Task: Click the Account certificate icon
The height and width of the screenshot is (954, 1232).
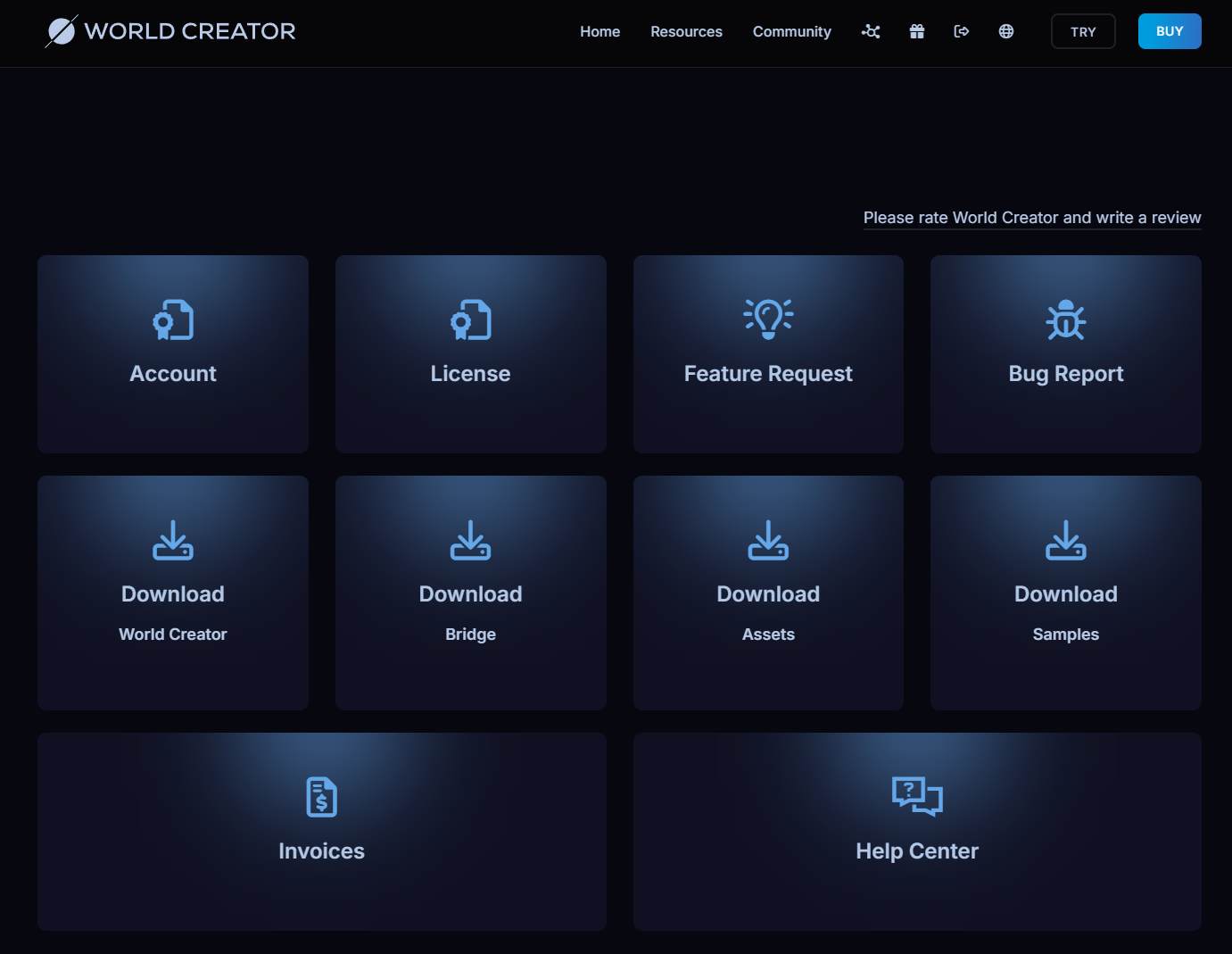Action: 173,319
